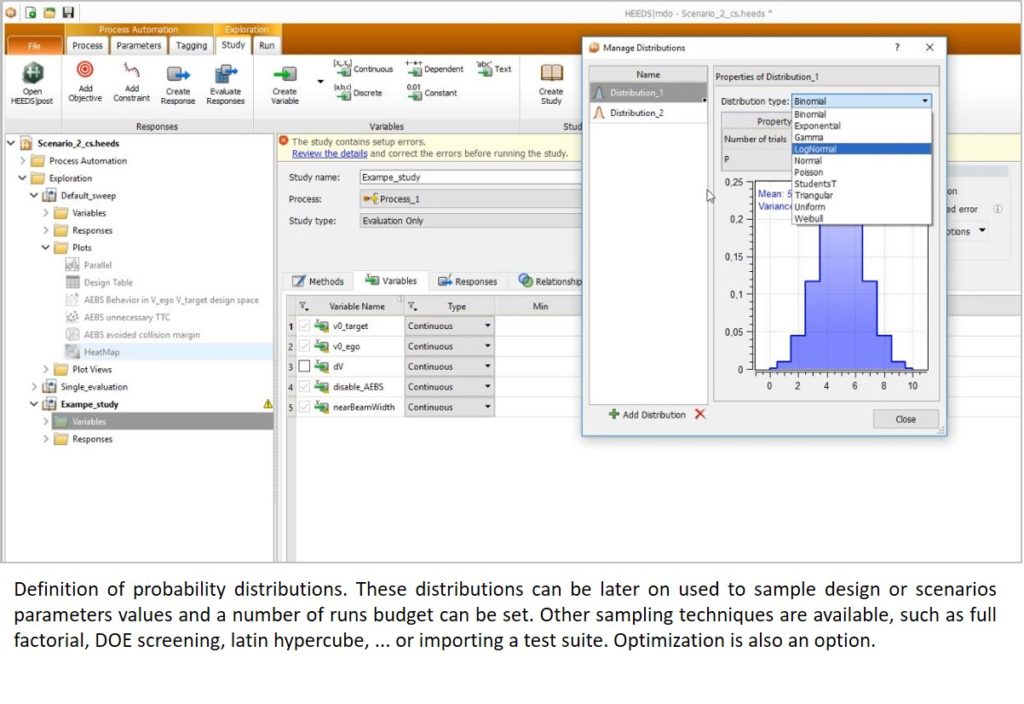Expand the Responses node under Exampe_study
This screenshot has height=704, width=1024.
click(46, 439)
